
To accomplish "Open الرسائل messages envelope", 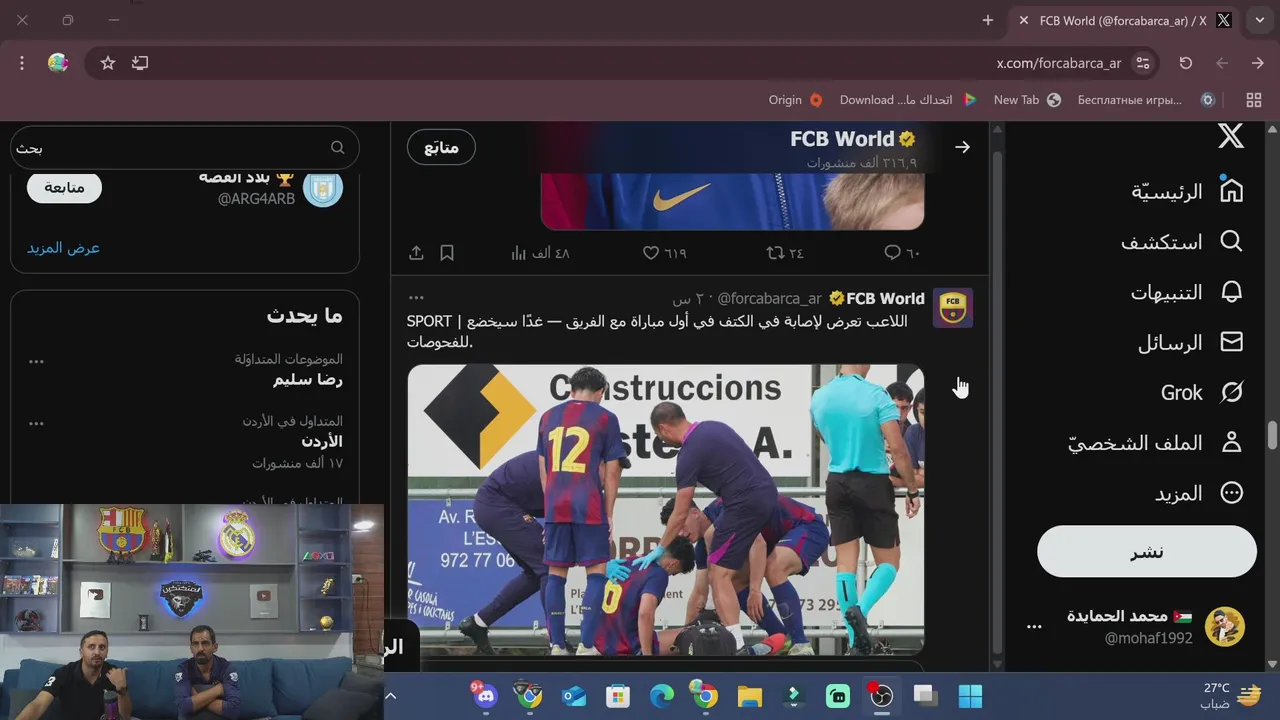I will pos(1231,342).
